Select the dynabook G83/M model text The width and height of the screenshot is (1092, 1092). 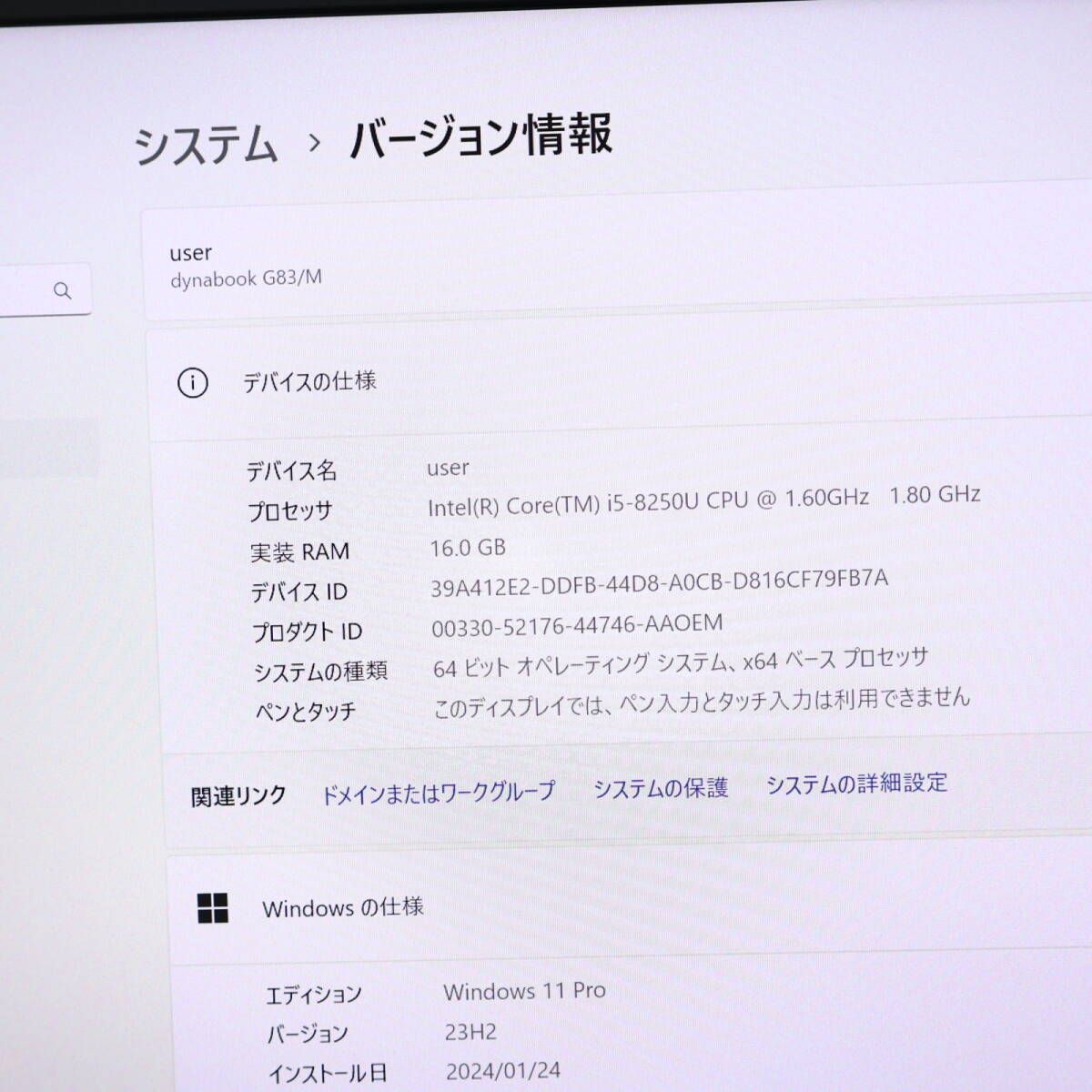coord(246,278)
